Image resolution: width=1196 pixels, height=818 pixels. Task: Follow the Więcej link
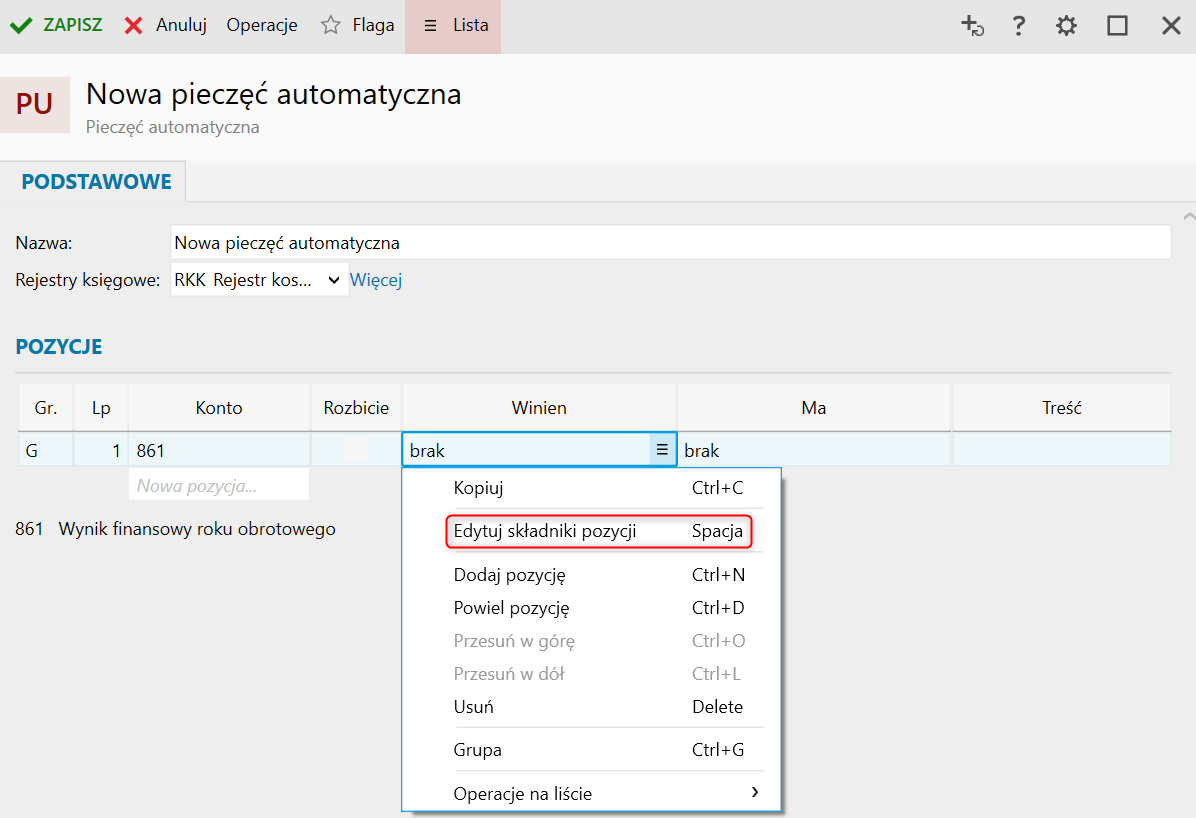376,280
